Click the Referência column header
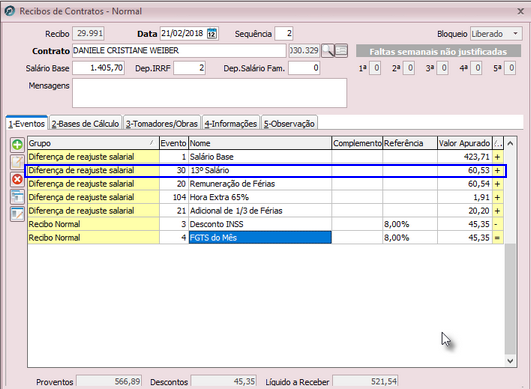This screenshot has width=531, height=389. (x=410, y=143)
